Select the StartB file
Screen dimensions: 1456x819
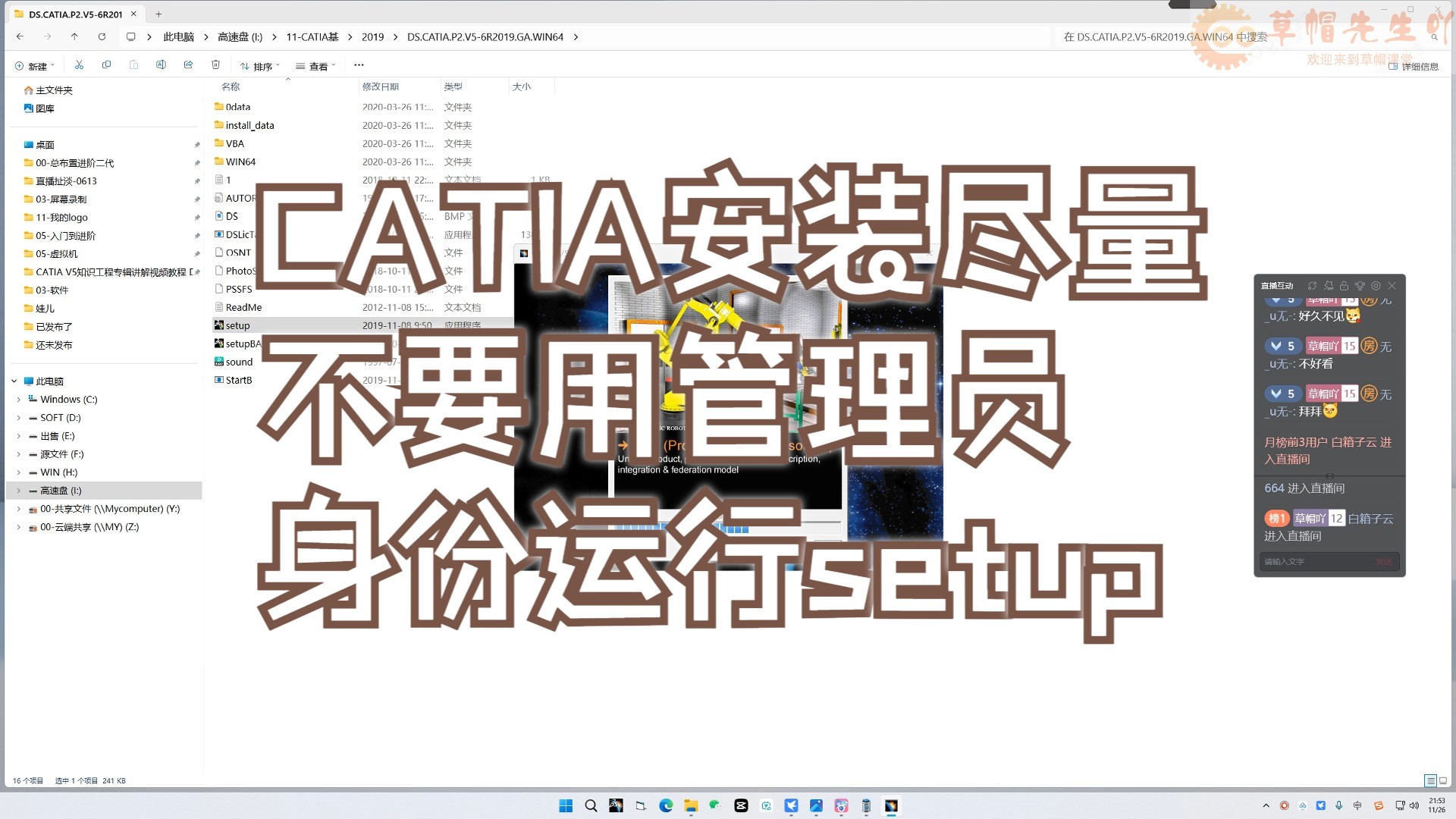pyautogui.click(x=239, y=380)
